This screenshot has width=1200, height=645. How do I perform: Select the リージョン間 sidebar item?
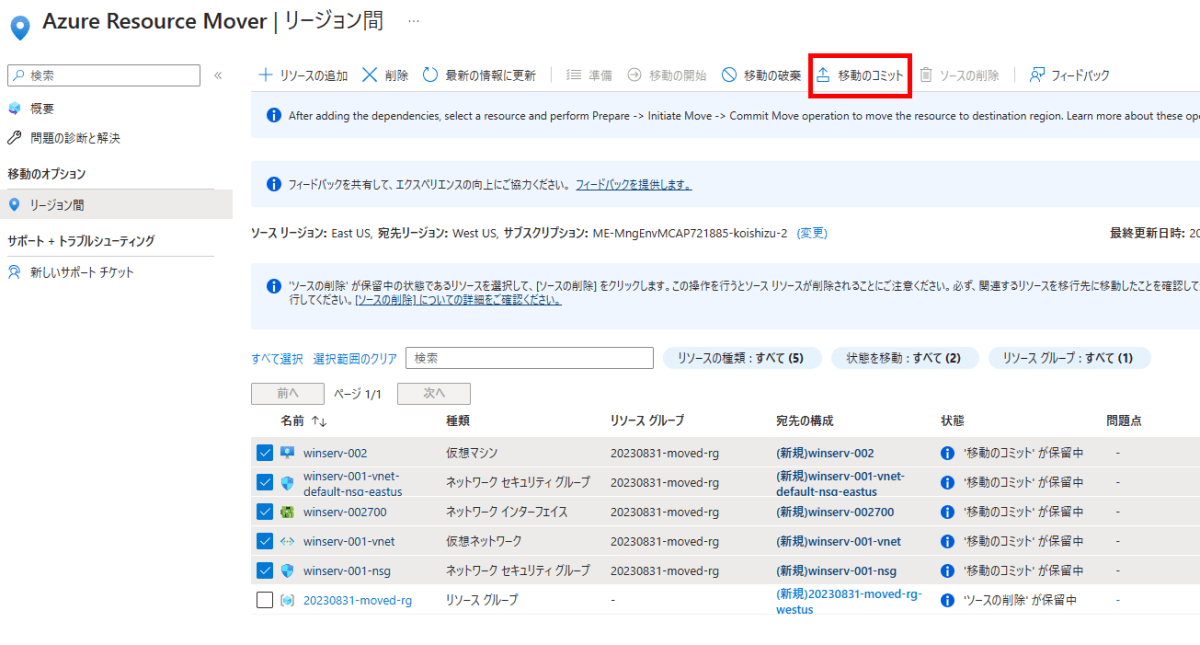tap(116, 204)
